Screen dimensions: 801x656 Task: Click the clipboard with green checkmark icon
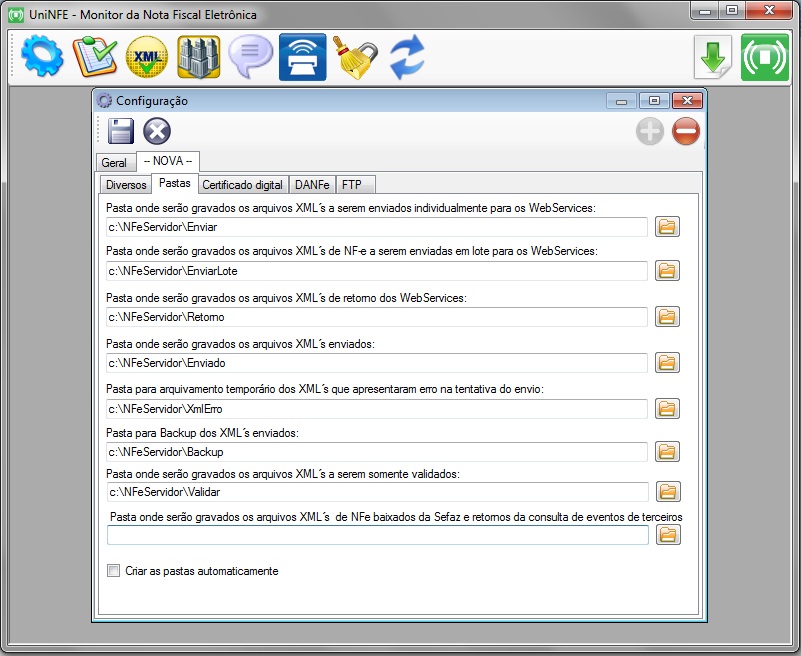[x=95, y=57]
